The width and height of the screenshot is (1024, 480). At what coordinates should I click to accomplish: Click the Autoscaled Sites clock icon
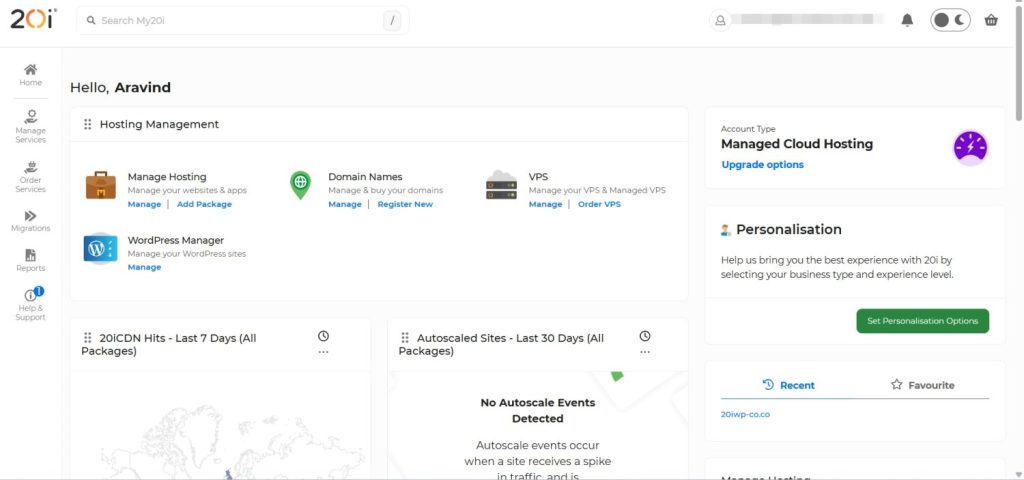pos(645,336)
